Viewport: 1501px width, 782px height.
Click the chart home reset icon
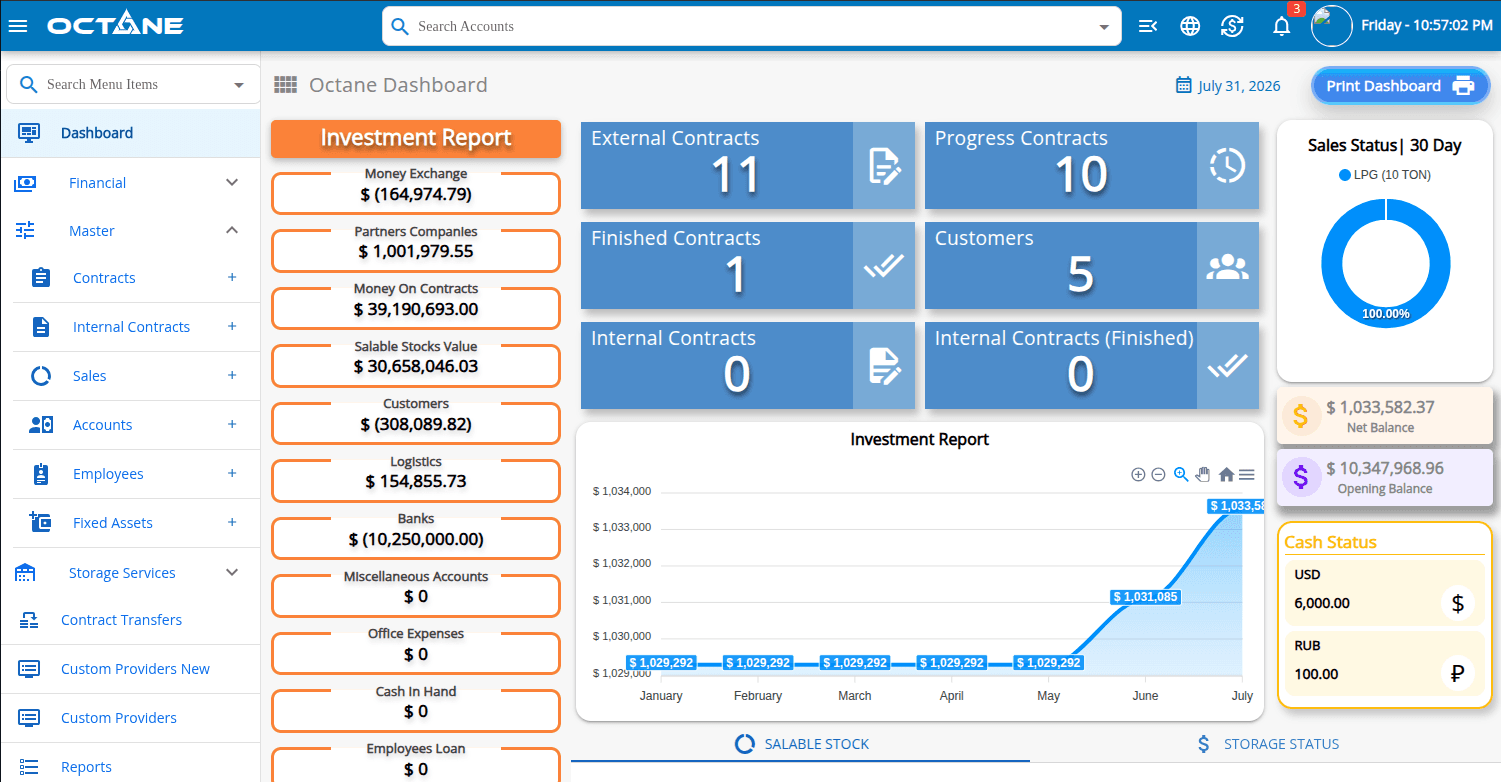[1226, 475]
